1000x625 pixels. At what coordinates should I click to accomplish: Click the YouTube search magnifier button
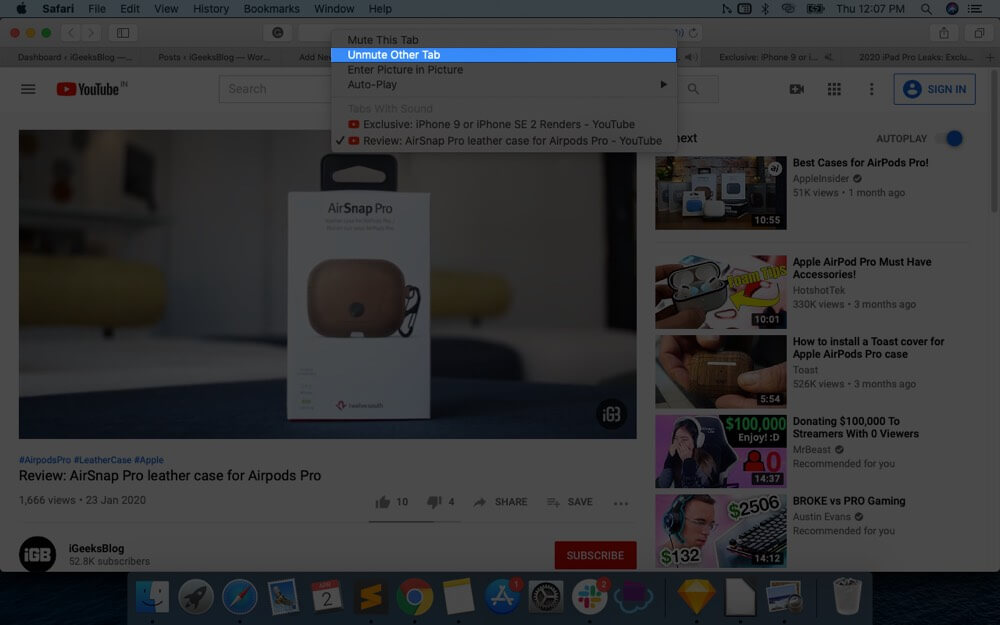pyautogui.click(x=694, y=89)
